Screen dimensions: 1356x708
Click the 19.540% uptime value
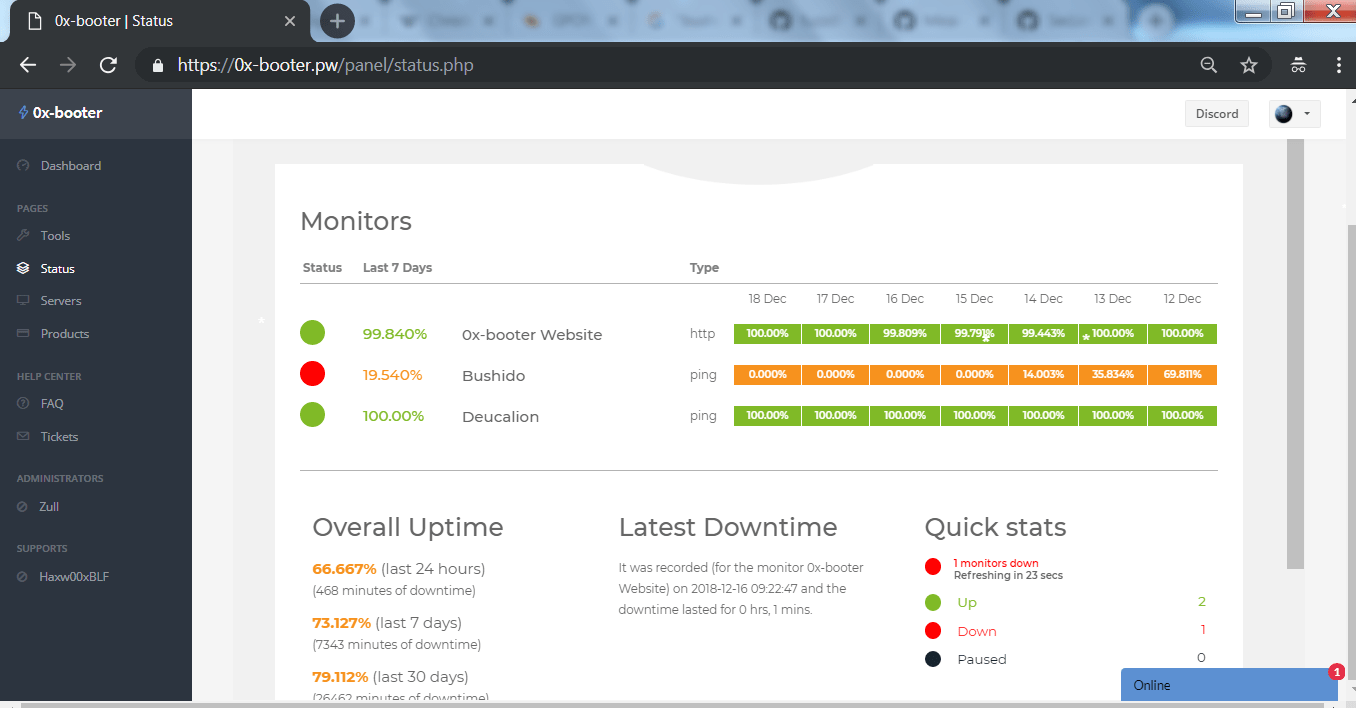point(393,375)
